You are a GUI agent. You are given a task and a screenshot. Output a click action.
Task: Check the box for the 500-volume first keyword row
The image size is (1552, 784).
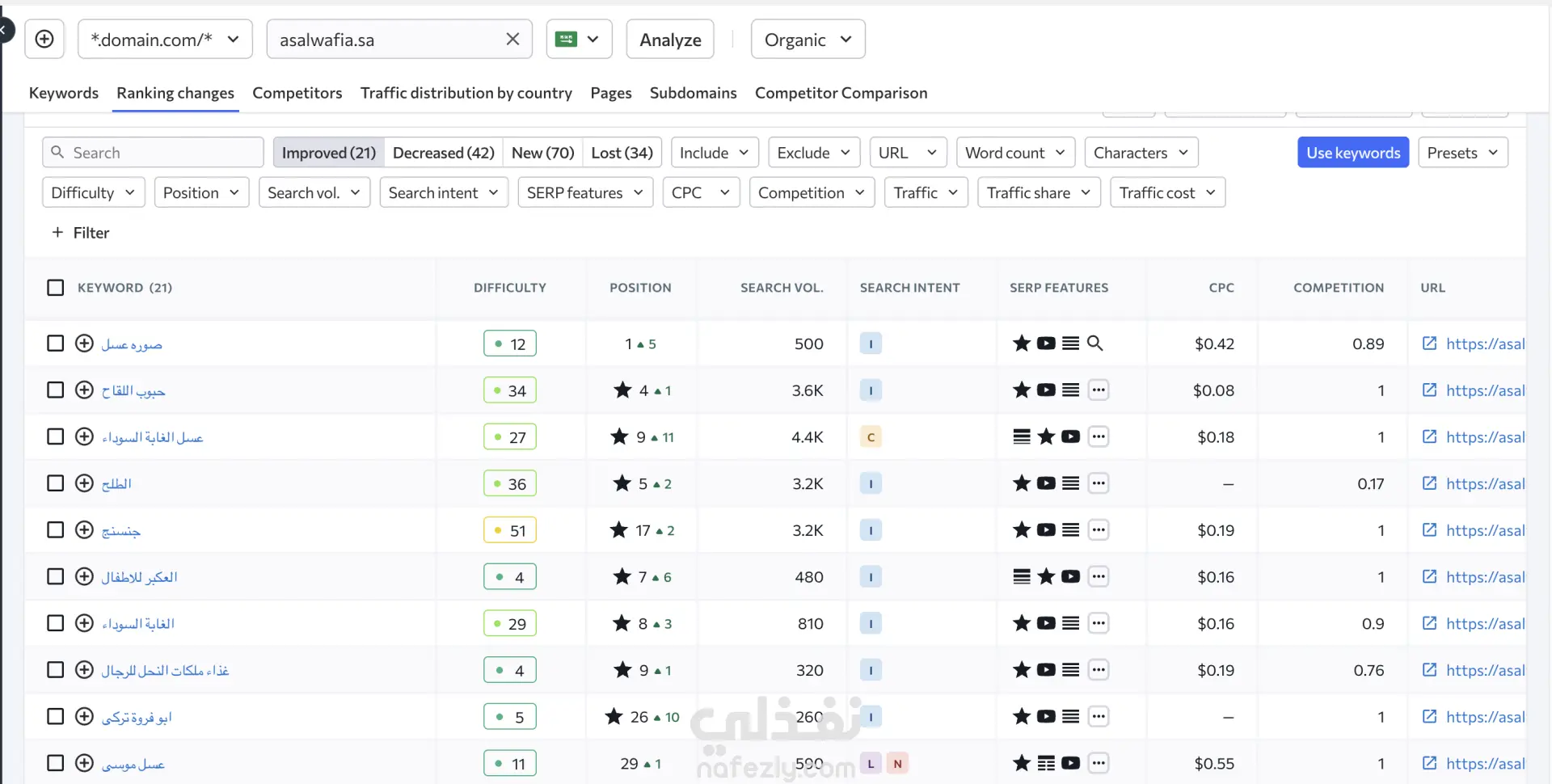[55, 344]
